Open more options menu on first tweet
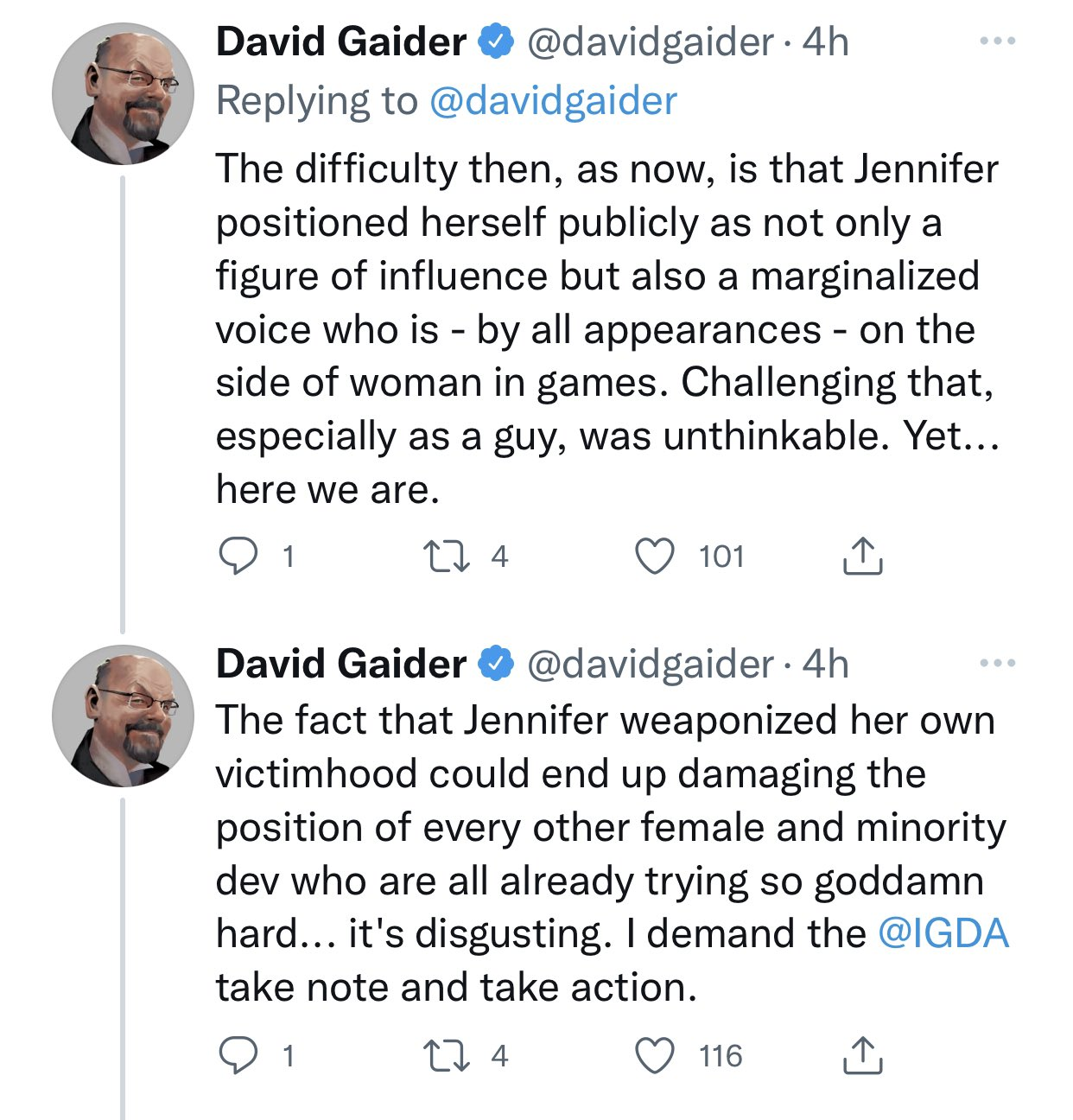This screenshot has height=1120, width=1073. [x=998, y=41]
